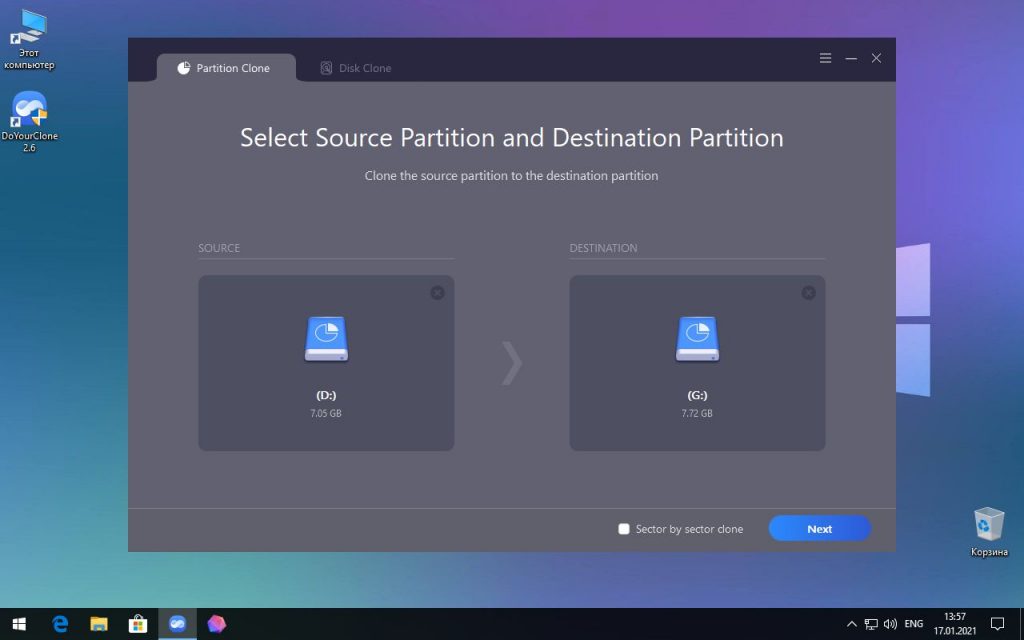Change the ENG input language
The width and height of the screenshot is (1024, 640).
click(913, 624)
